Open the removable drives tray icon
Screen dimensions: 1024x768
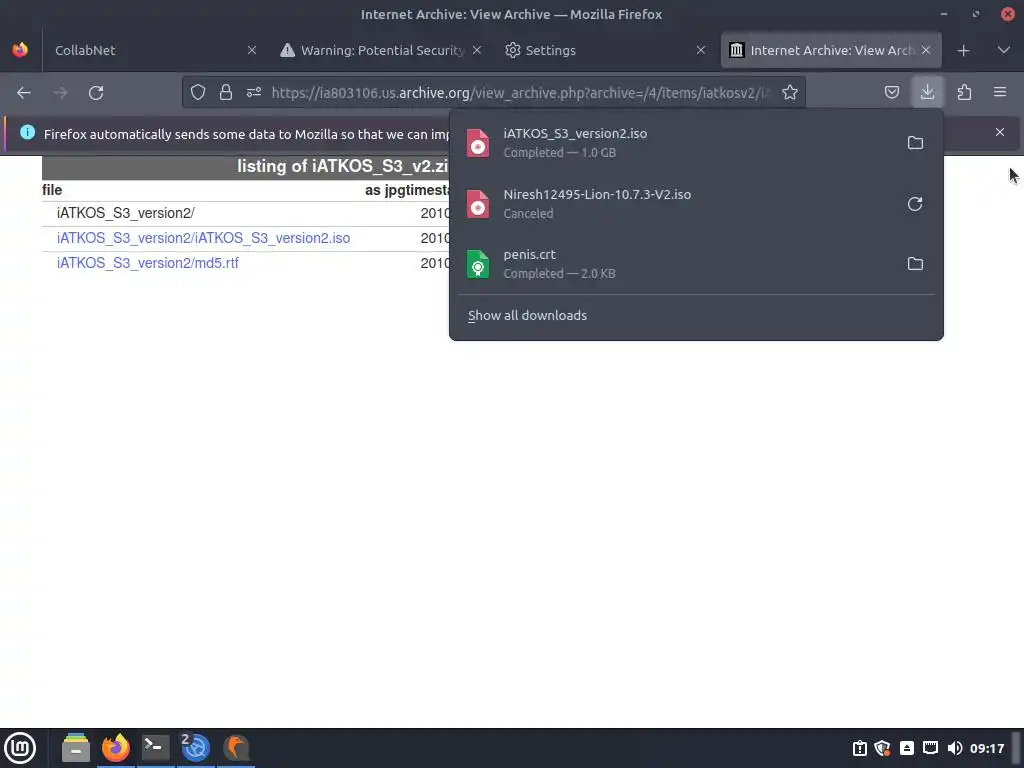(x=906, y=748)
